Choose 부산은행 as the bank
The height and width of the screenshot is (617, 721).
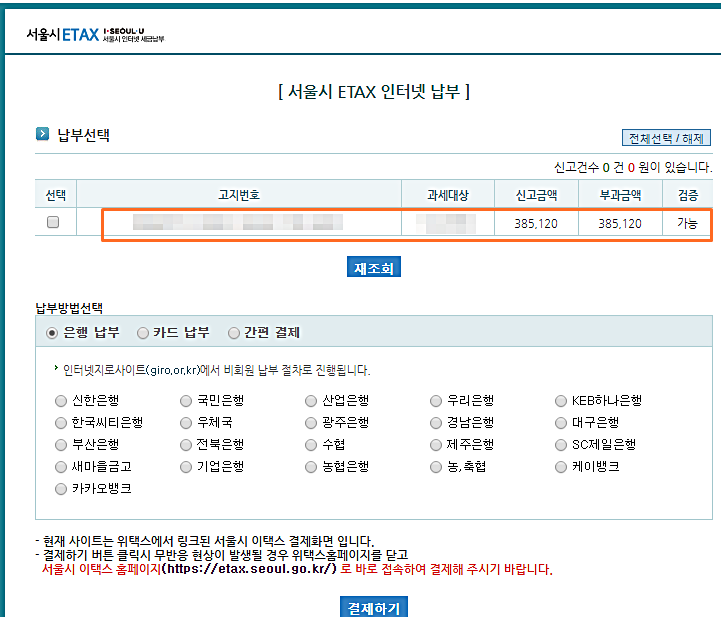click(x=61, y=445)
